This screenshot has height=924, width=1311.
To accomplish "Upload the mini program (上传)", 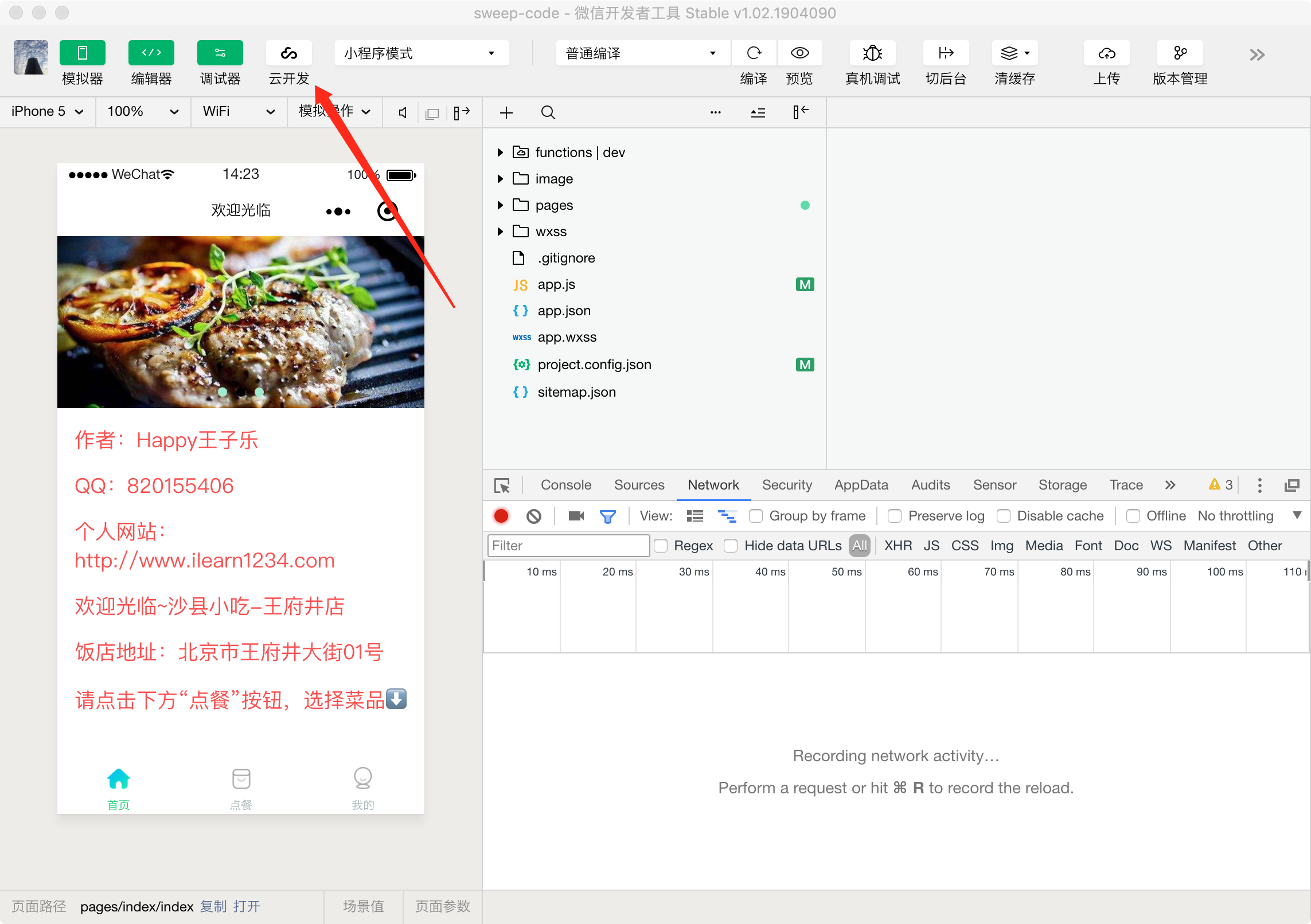I will point(1106,53).
